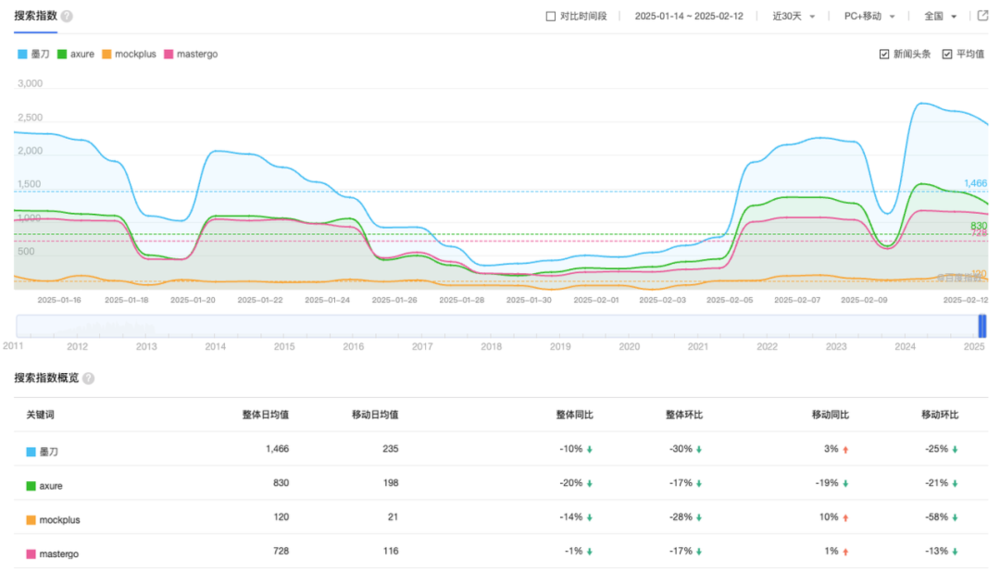Click the red up arrow beside 移动同比 3%
This screenshot has height=572, width=1000.
(x=845, y=450)
